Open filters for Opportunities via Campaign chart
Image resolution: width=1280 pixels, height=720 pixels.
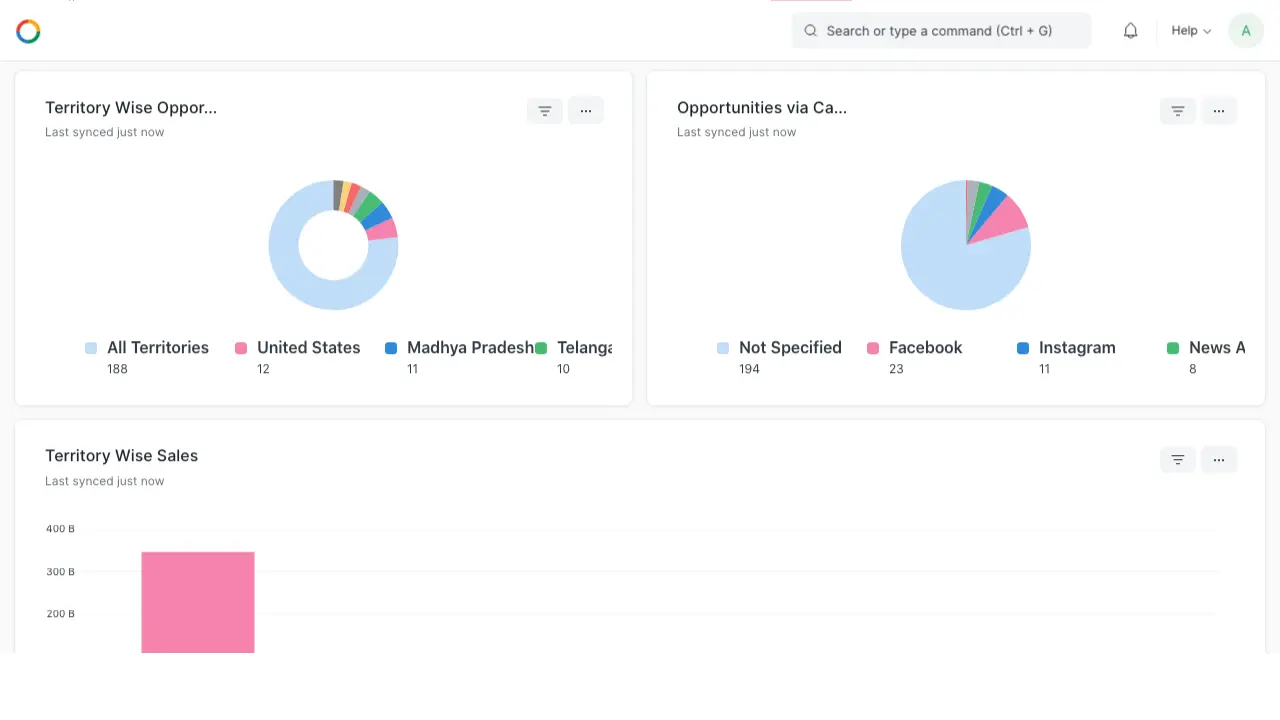click(x=1177, y=110)
